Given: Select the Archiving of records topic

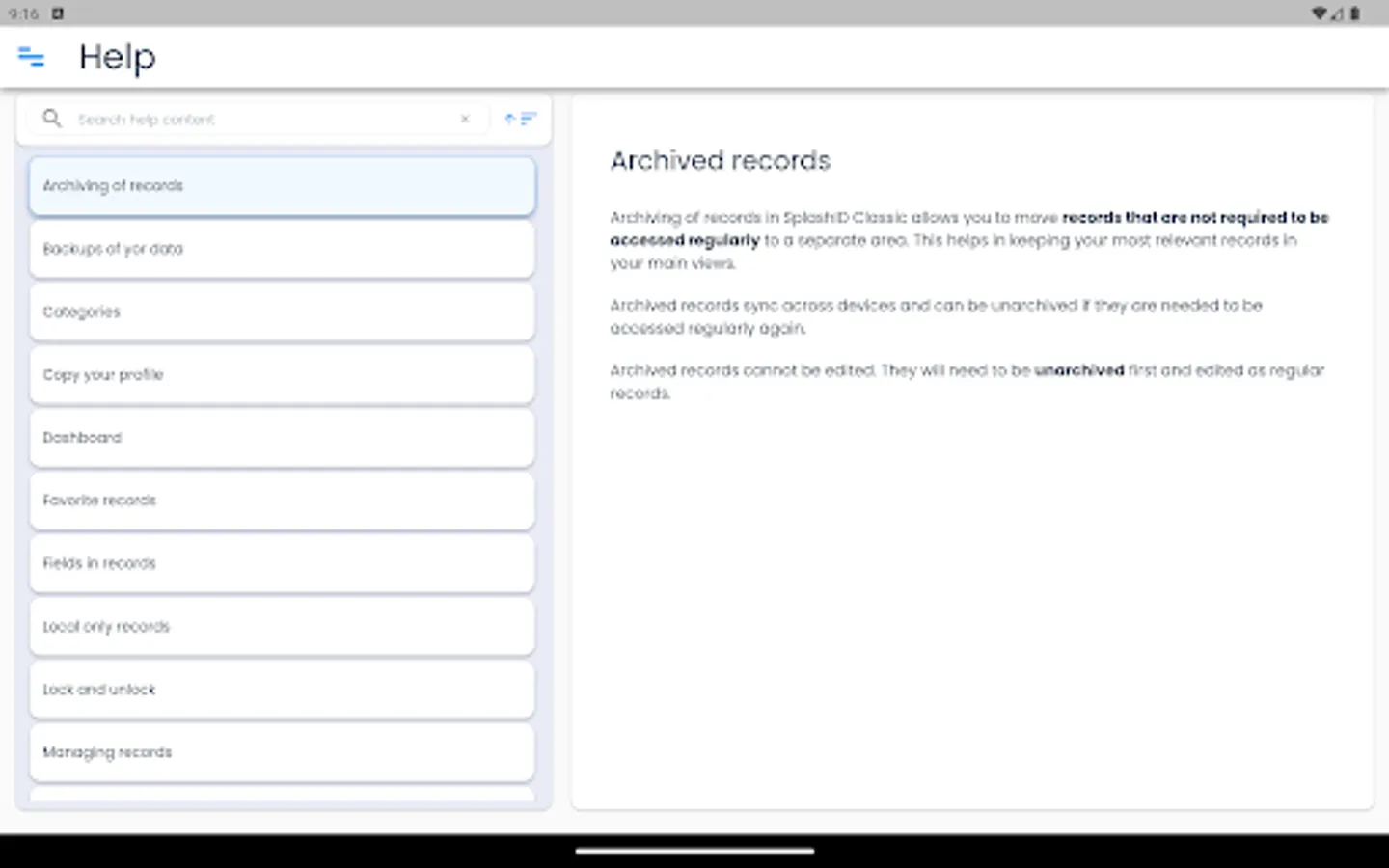Looking at the screenshot, I should click(x=281, y=185).
